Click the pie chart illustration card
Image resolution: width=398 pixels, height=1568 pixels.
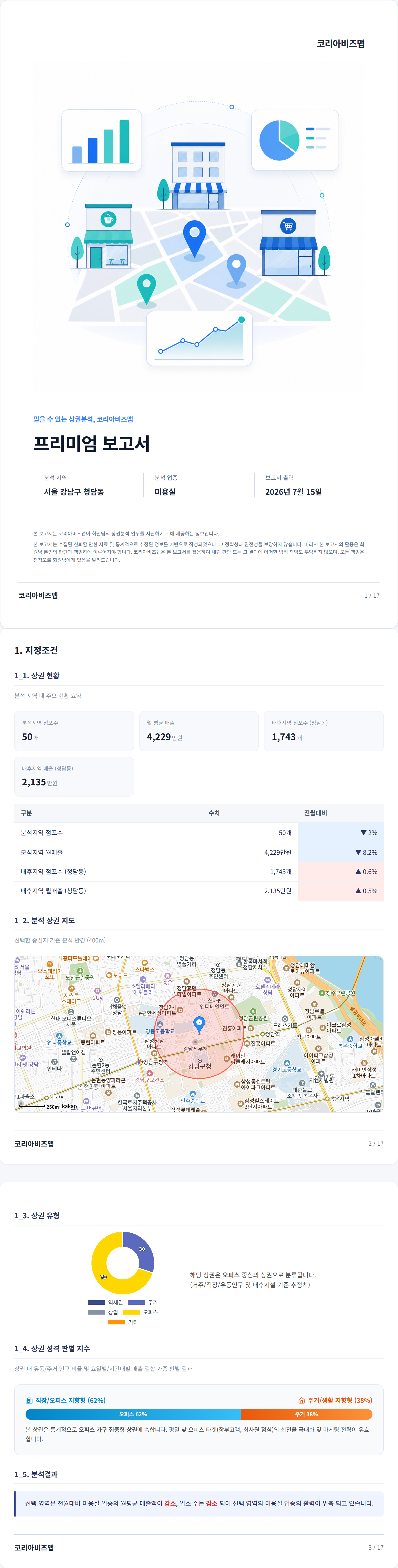(295, 140)
